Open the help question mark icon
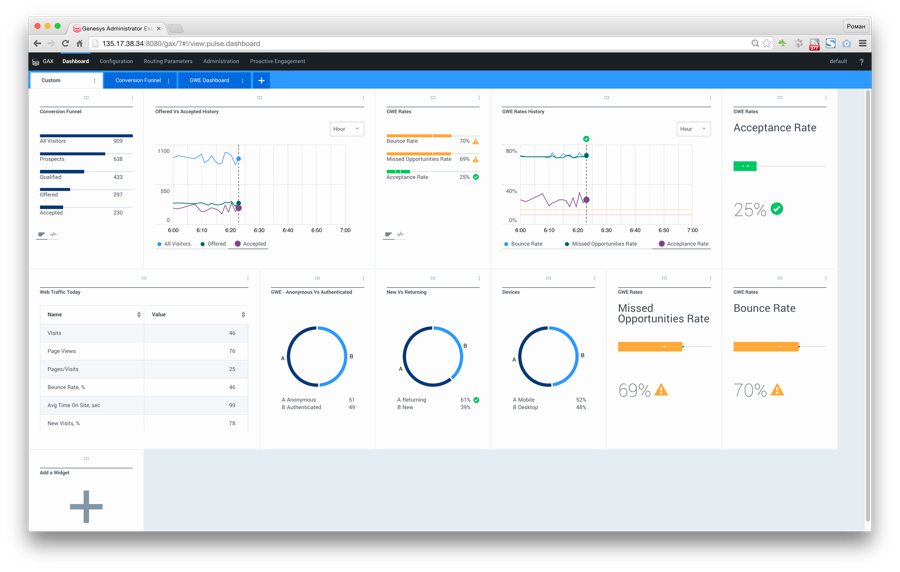Screen dimensions: 900x572 point(861,61)
